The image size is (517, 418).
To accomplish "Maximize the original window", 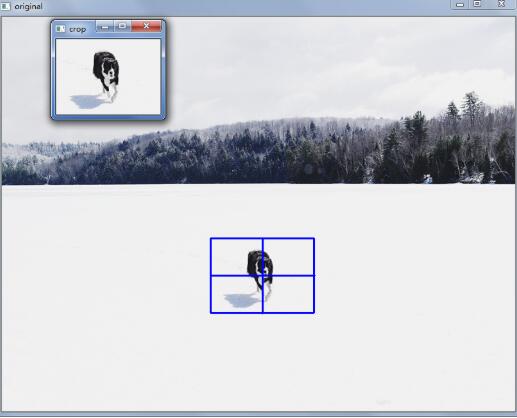I will (x=477, y=4).
